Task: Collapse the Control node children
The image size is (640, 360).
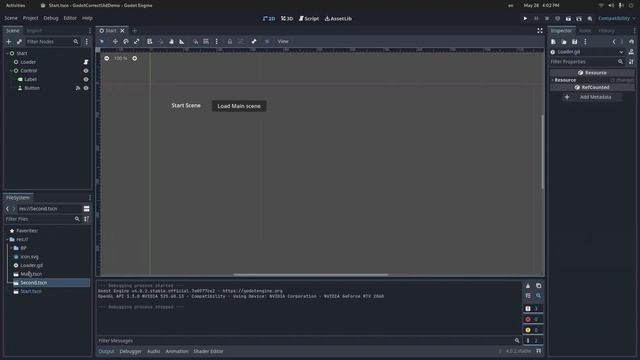Action: (11, 71)
